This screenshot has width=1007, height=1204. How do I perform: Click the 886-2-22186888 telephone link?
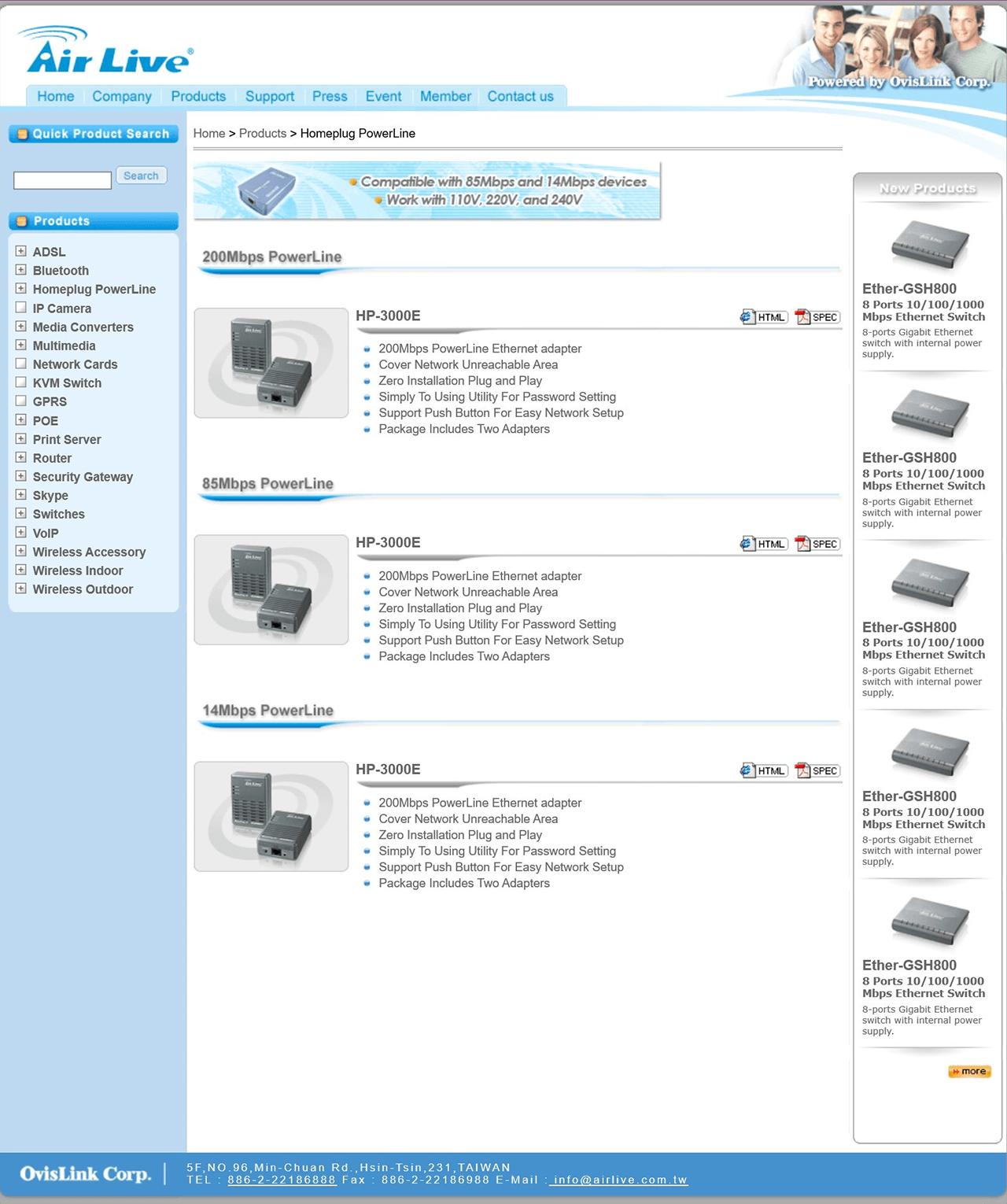pyautogui.click(x=282, y=1180)
